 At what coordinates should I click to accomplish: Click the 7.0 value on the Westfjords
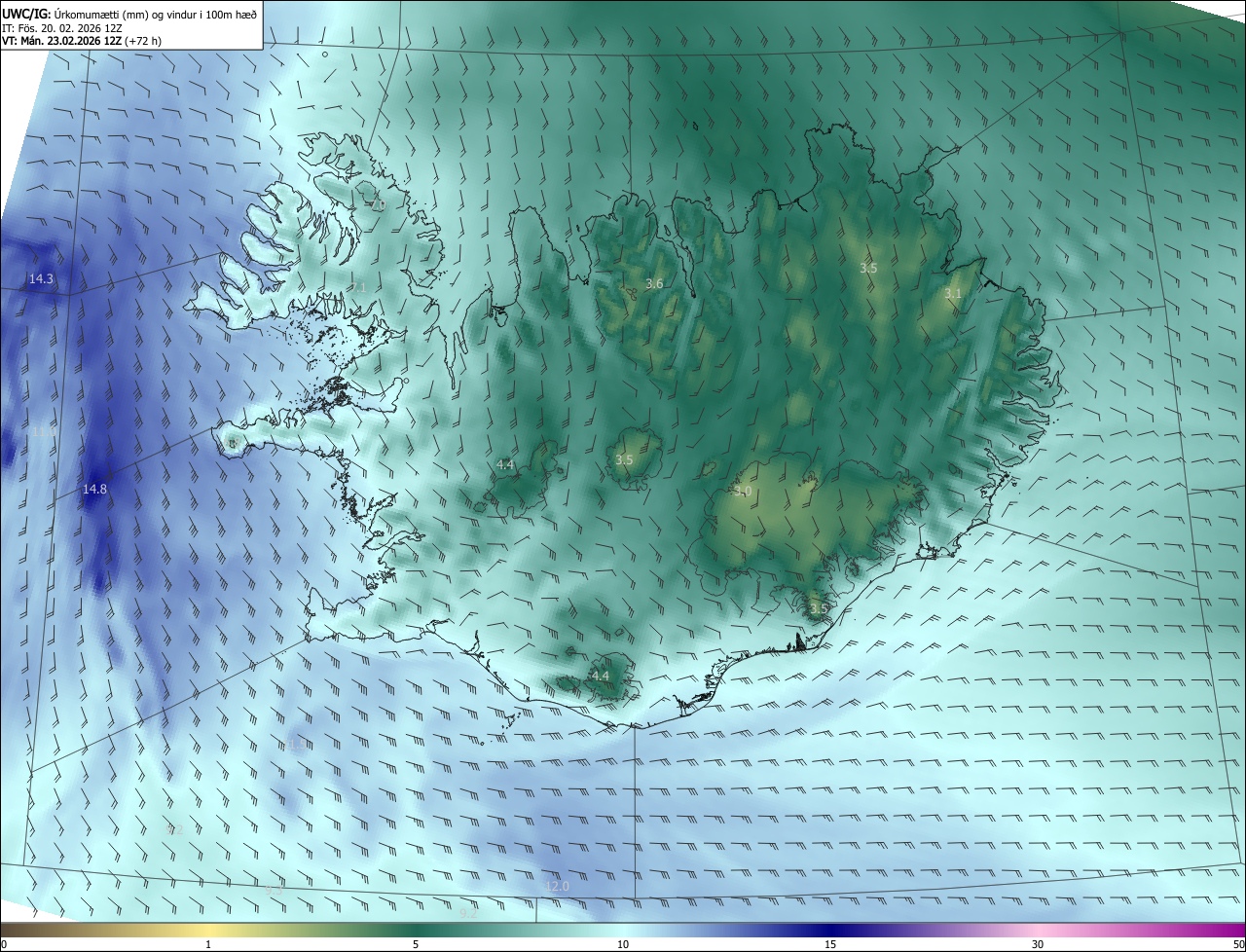click(378, 205)
